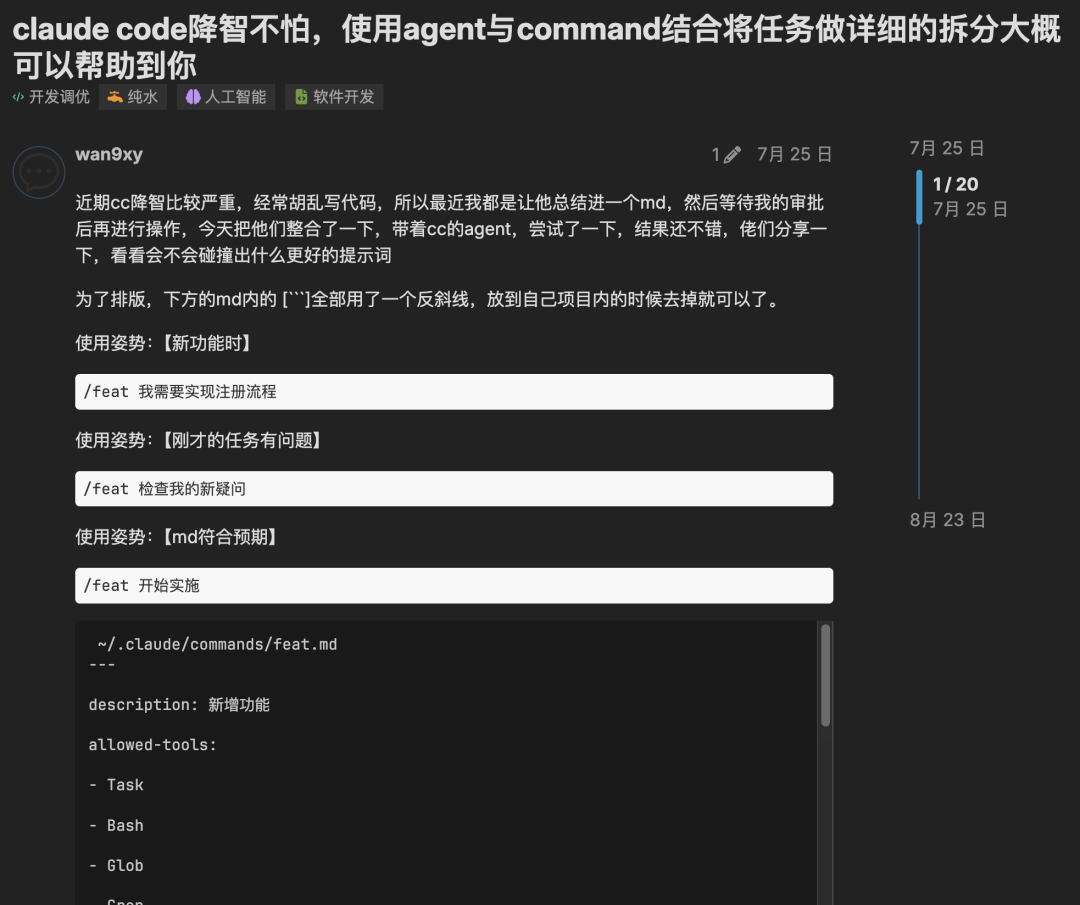Click the username wan9xy
The image size is (1080, 905).
pos(108,154)
